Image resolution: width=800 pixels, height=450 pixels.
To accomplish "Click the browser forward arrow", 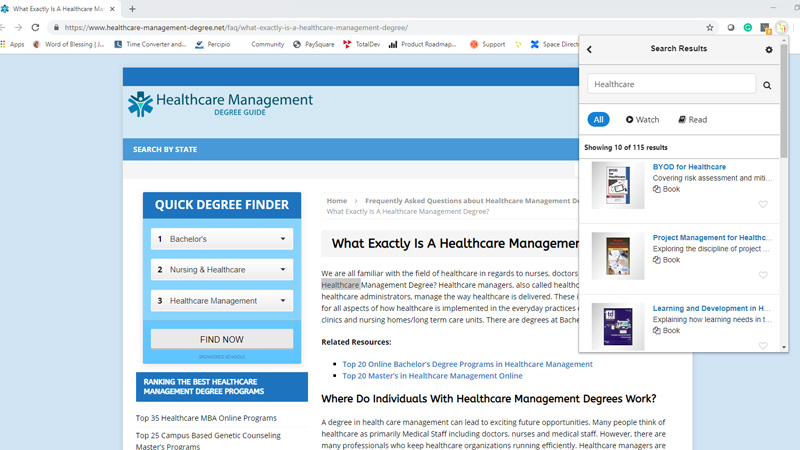I will (x=18, y=28).
